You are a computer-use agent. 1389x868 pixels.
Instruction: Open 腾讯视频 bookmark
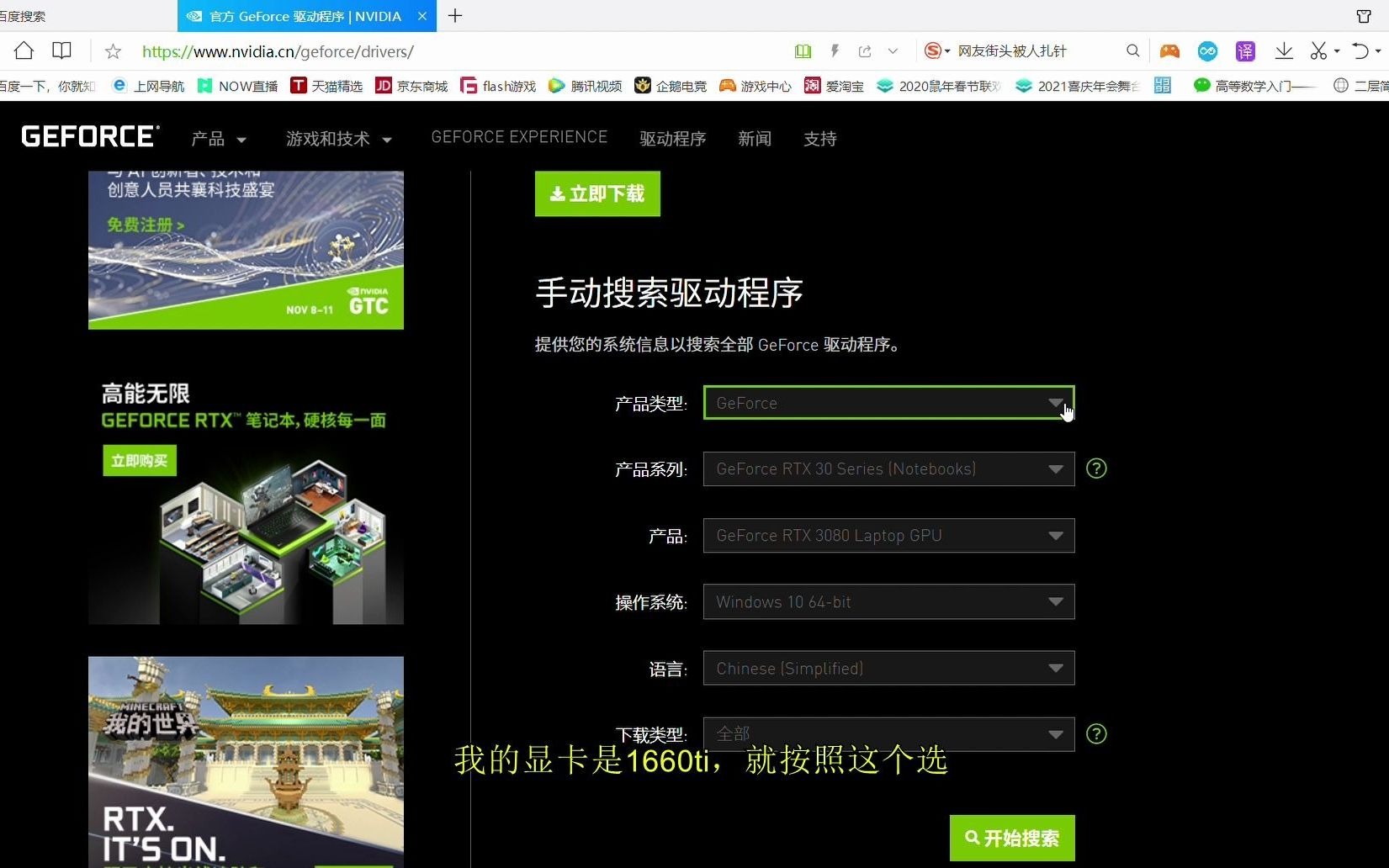pyautogui.click(x=585, y=86)
